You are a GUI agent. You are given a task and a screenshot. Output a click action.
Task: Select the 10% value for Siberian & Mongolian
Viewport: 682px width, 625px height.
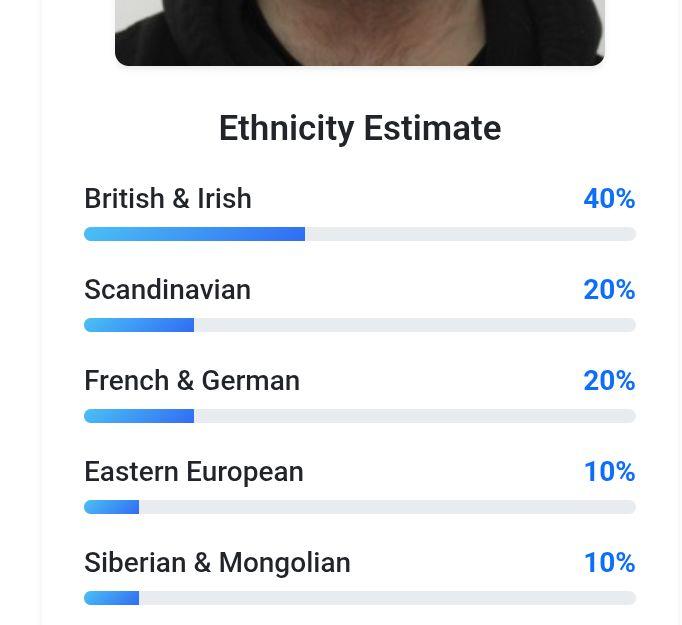tap(609, 563)
